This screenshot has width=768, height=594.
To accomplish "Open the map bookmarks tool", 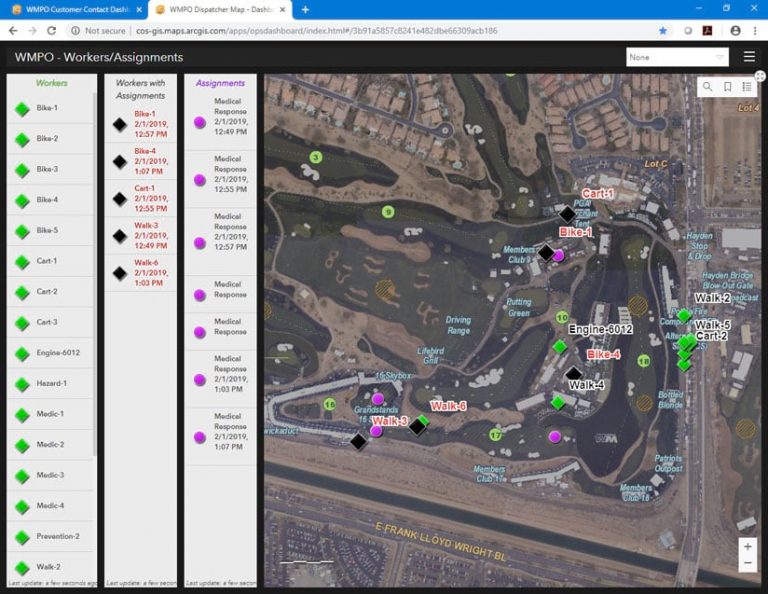I will 727,87.
